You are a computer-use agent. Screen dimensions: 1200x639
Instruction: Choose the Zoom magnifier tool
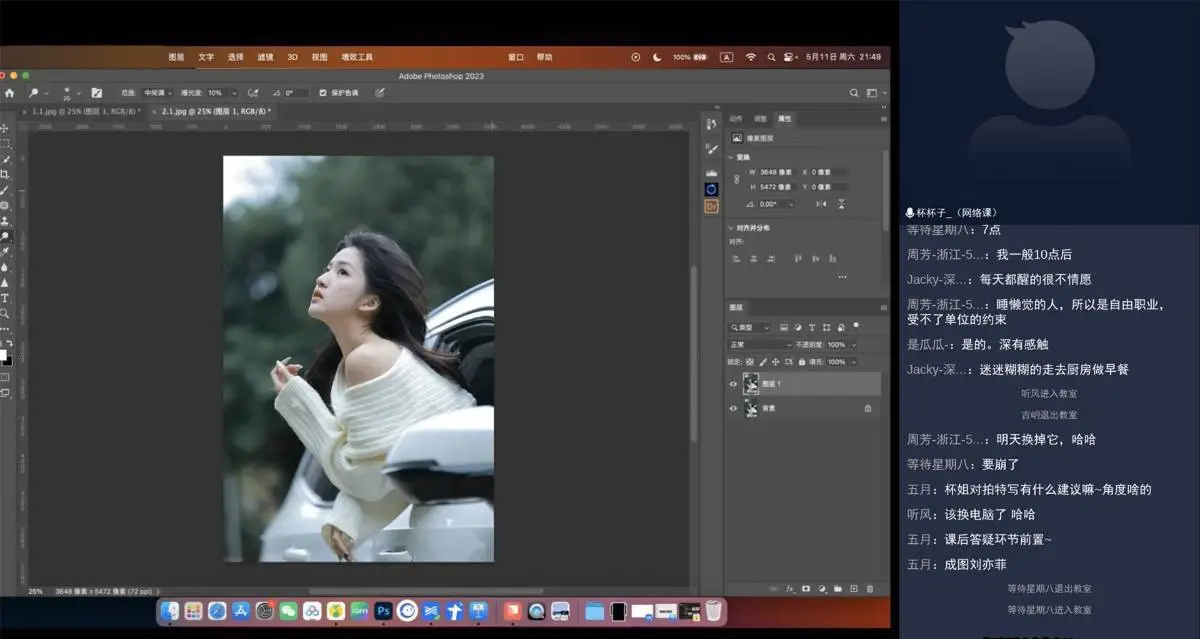5,313
